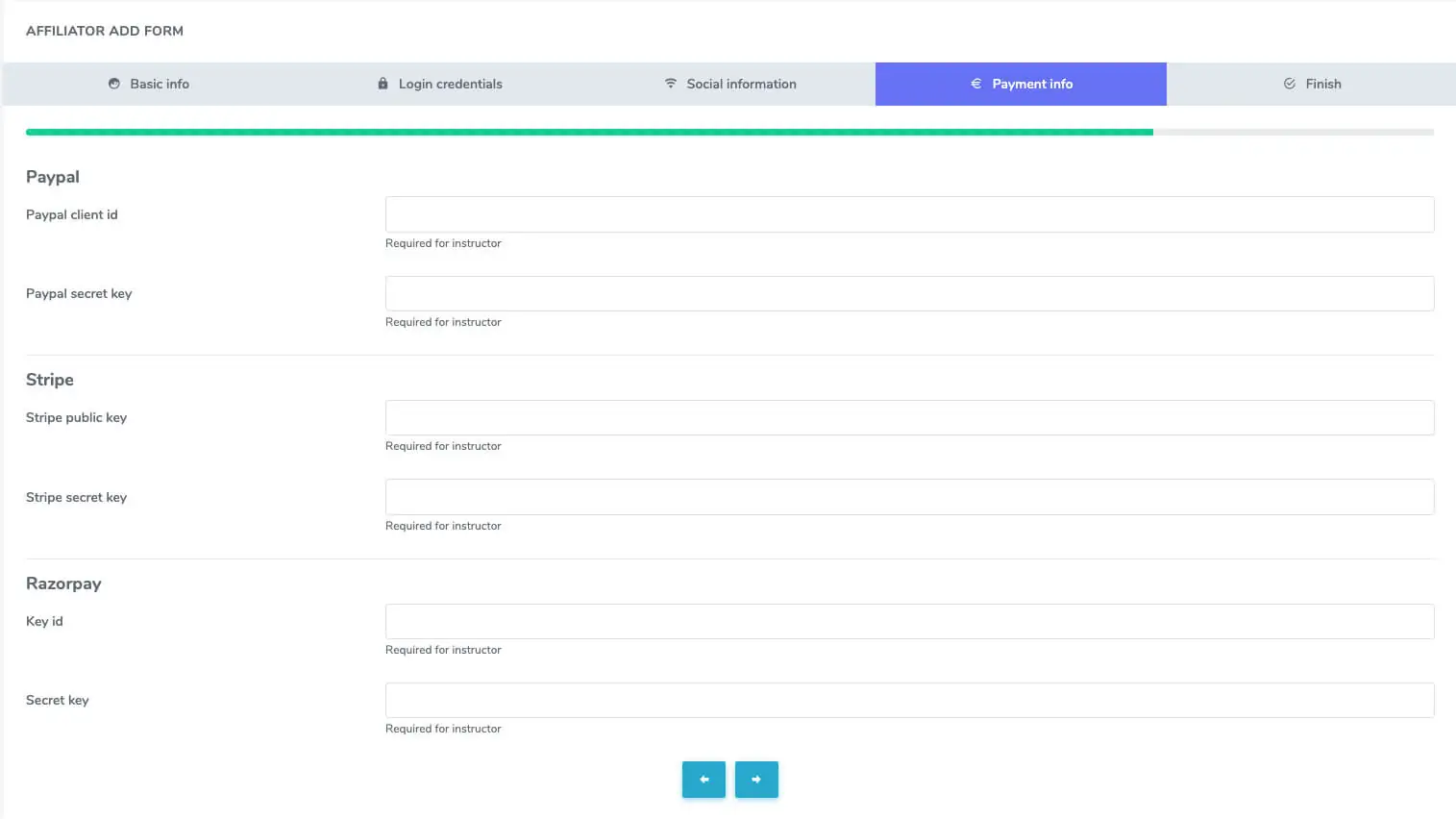Click the Stripe secret key input box
Viewport: 1456px width, 819px height.
coord(909,497)
